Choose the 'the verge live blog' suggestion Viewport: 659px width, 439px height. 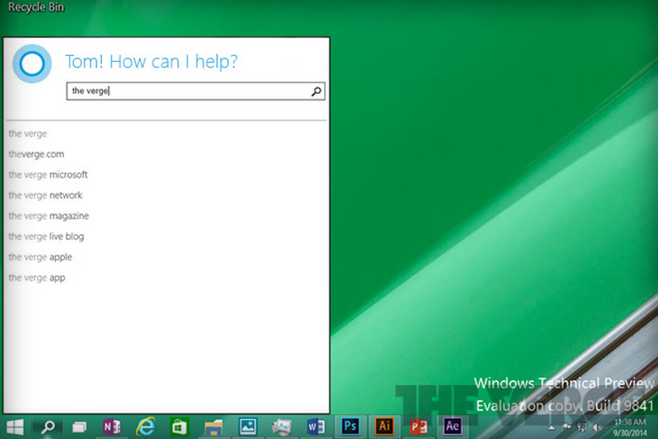[46, 237]
